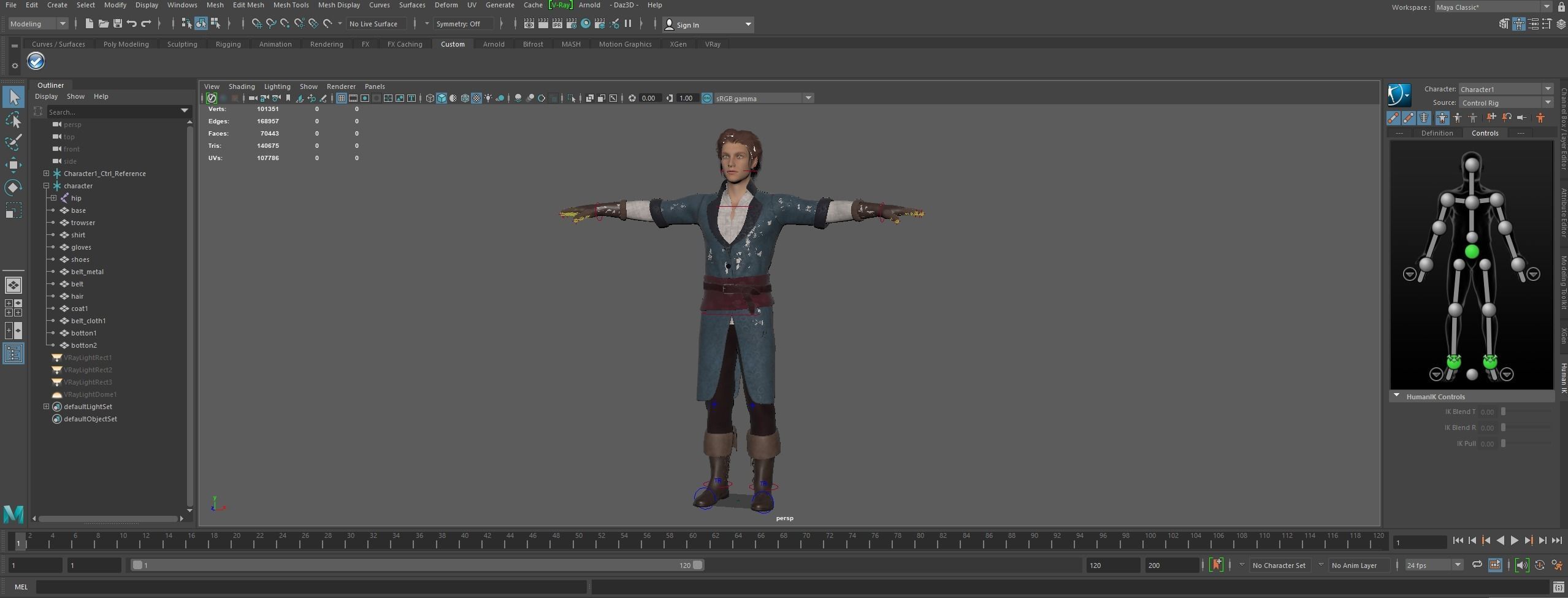The width and height of the screenshot is (1568, 598).
Task: Go to the start of playback range
Action: click(x=1458, y=540)
